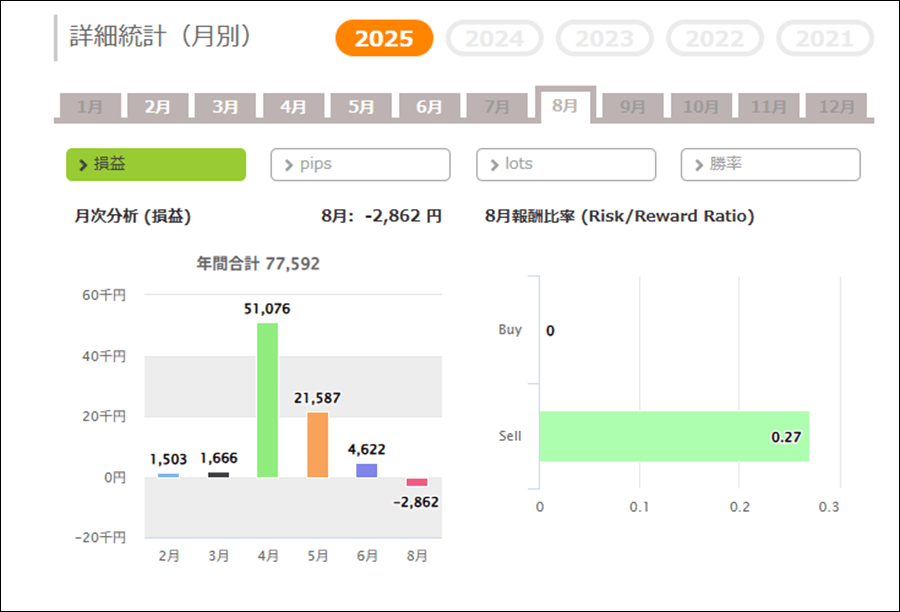
Task: Select the 2月 month tab
Action: [157, 107]
